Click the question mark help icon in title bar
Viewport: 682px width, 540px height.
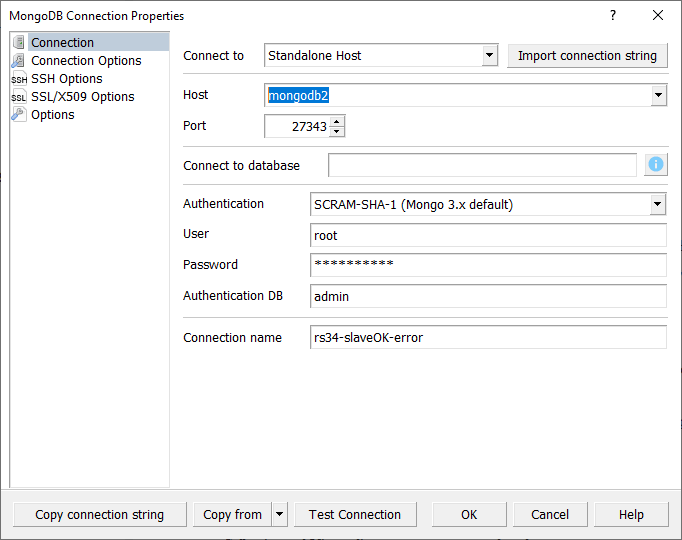pos(612,16)
